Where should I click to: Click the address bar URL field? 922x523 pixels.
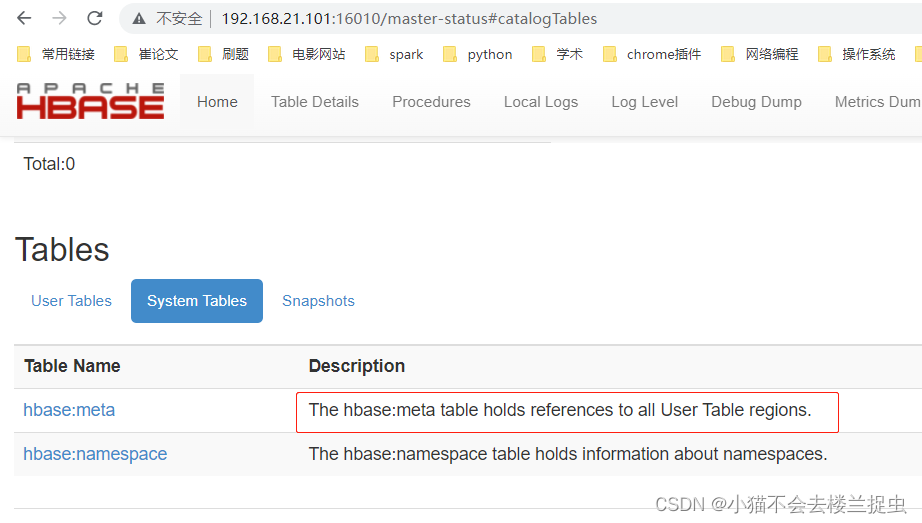click(x=409, y=19)
